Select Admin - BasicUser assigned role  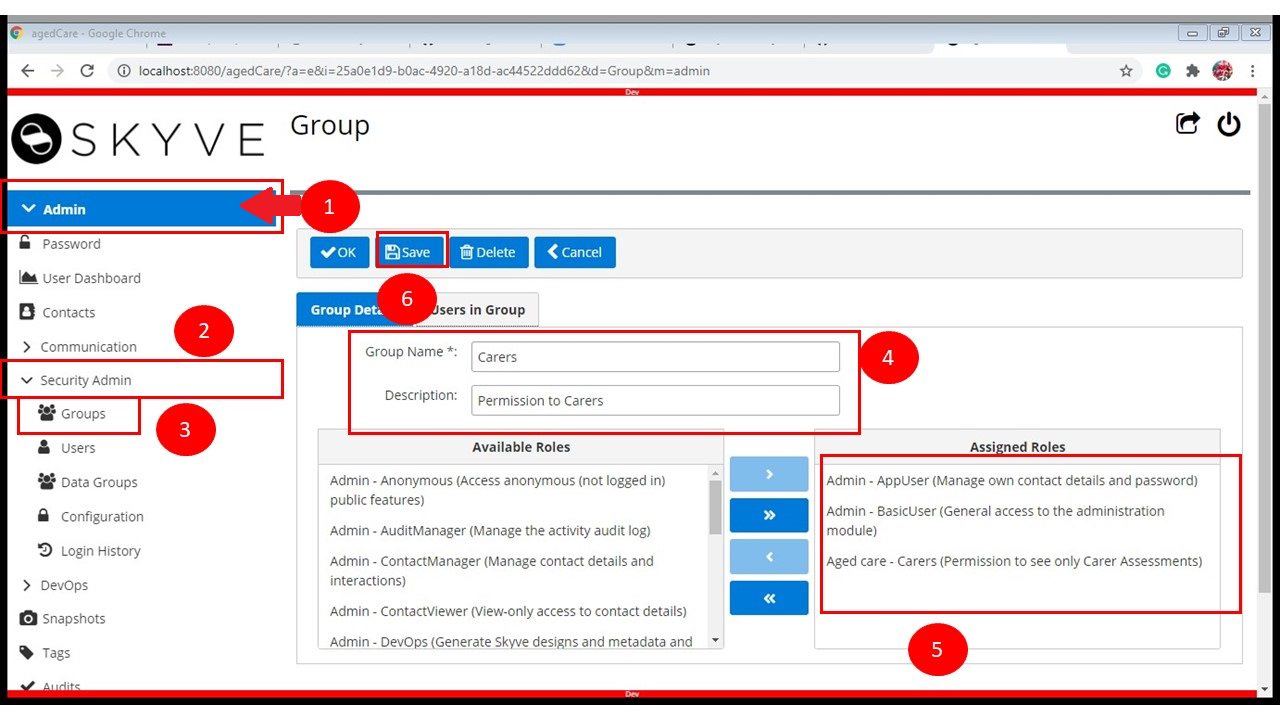coord(1017,520)
